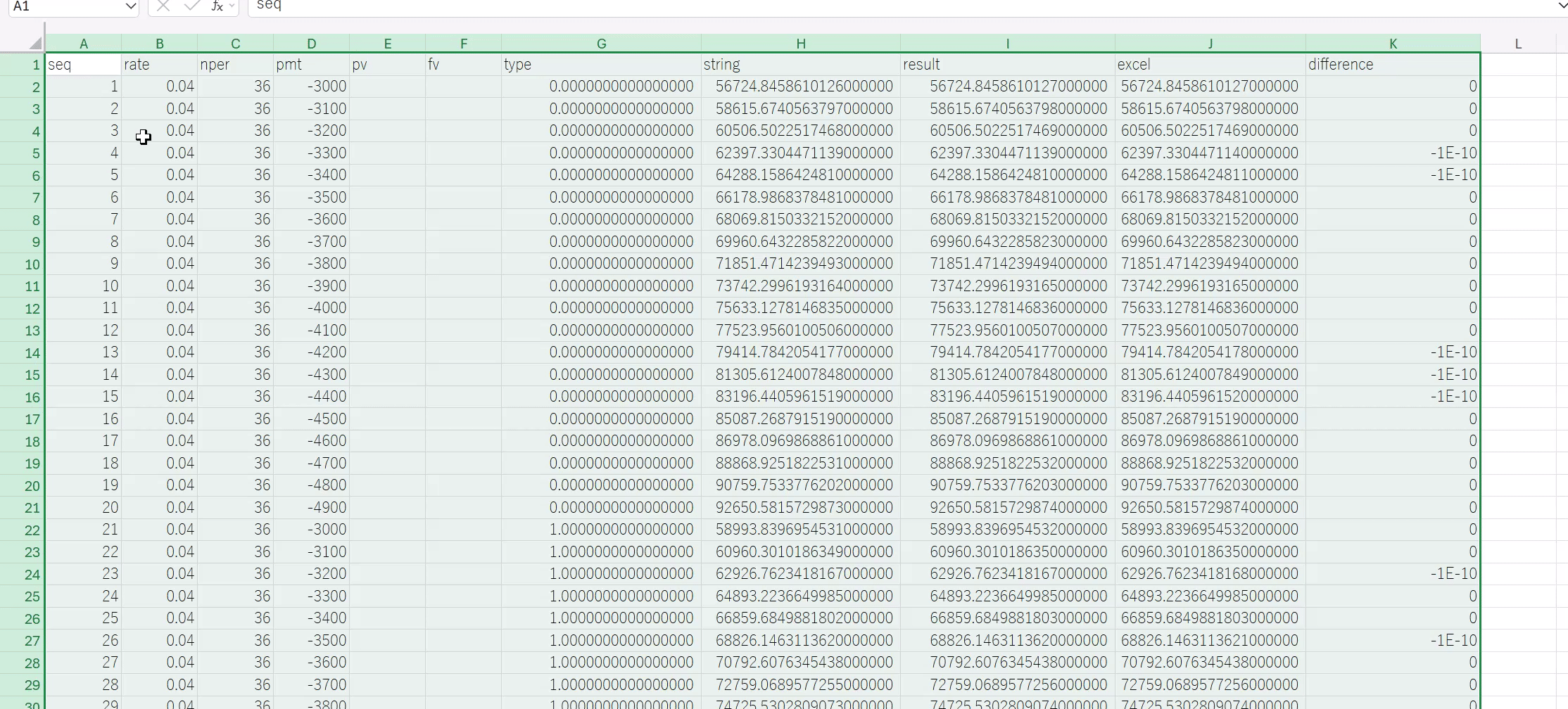Select column L header
This screenshot has height=709, width=1568.
pyautogui.click(x=1518, y=44)
